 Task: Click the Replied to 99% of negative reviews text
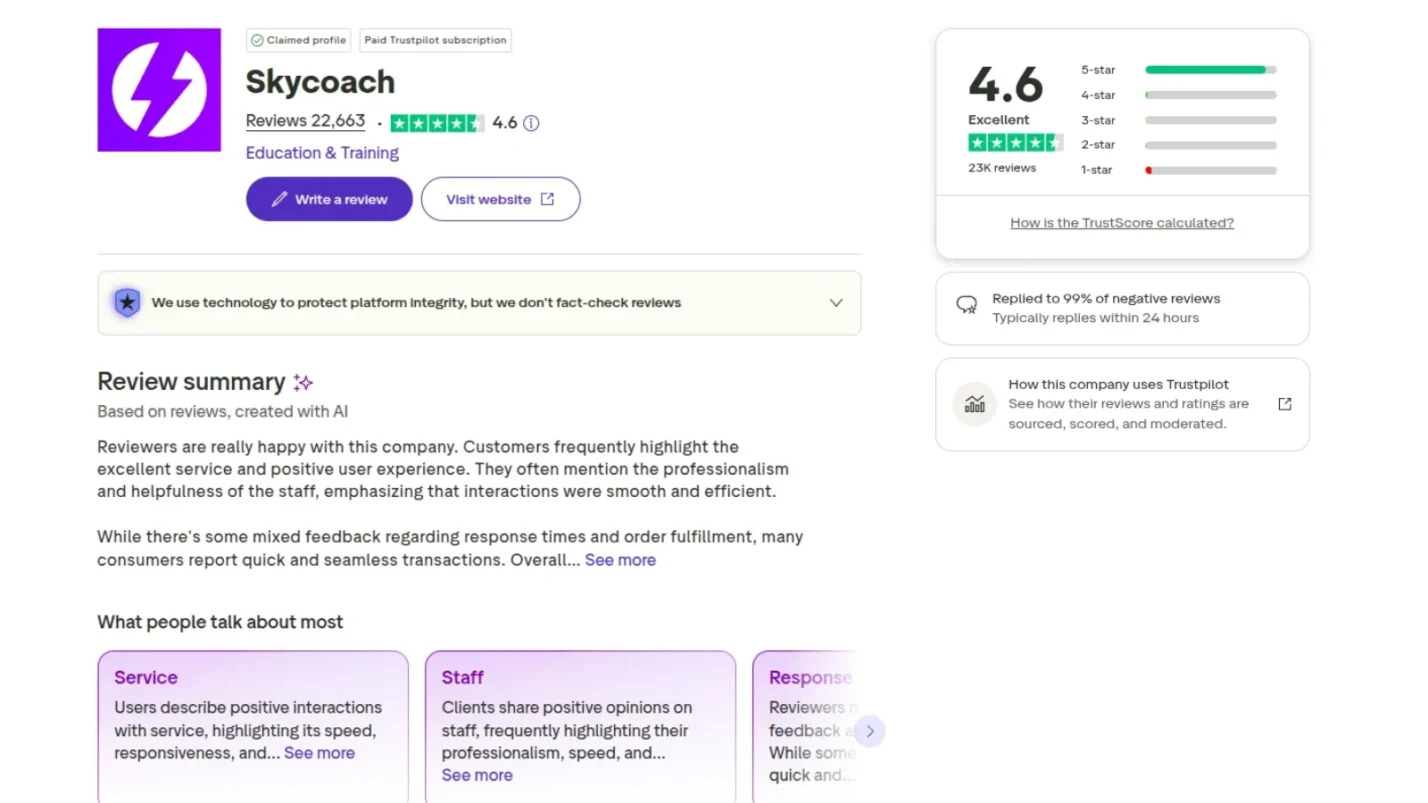point(1106,298)
